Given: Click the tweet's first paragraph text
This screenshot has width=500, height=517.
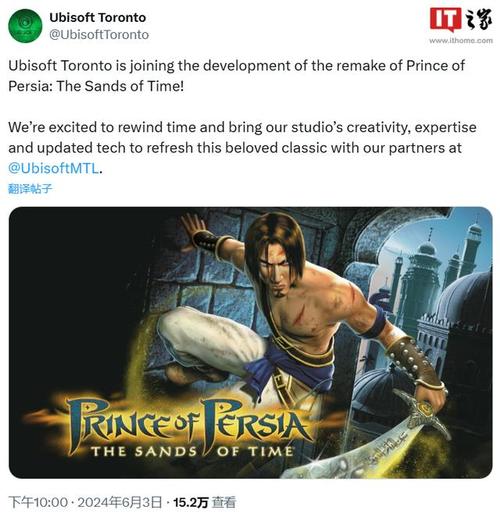Looking at the screenshot, I should click(x=236, y=76).
